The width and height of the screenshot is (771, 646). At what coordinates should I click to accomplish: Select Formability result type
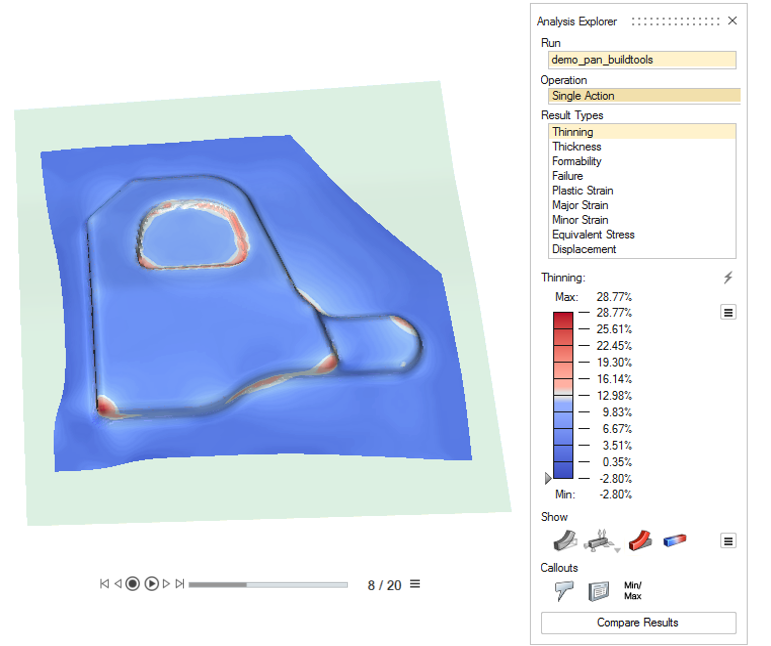[577, 161]
